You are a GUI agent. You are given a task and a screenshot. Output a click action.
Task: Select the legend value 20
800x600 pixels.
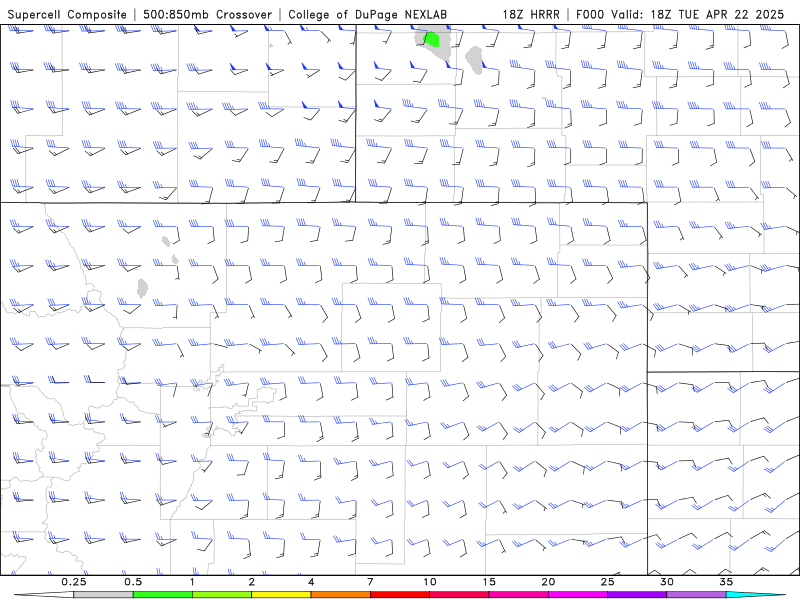[x=548, y=582]
